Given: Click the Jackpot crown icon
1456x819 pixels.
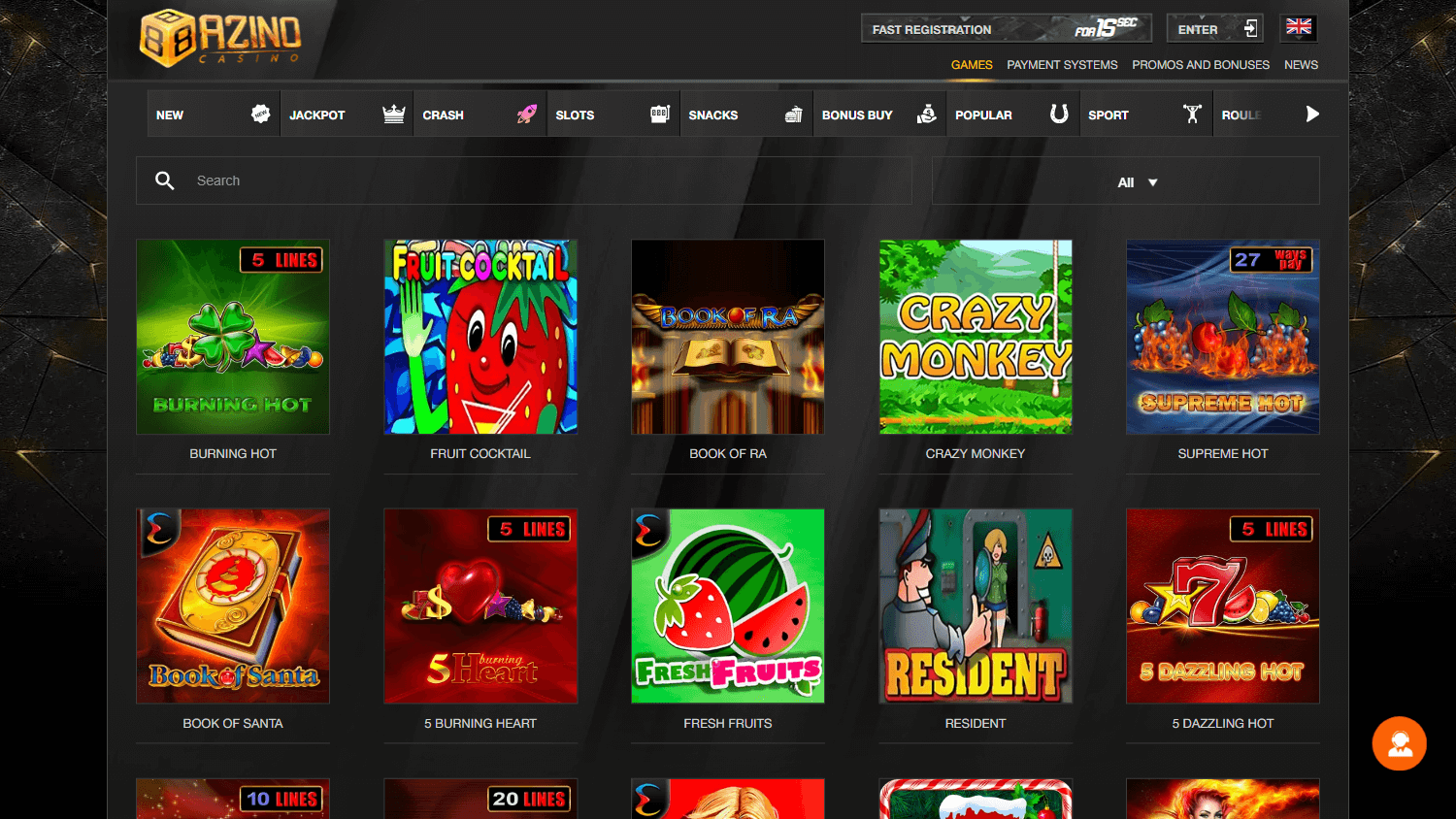Looking at the screenshot, I should point(393,114).
